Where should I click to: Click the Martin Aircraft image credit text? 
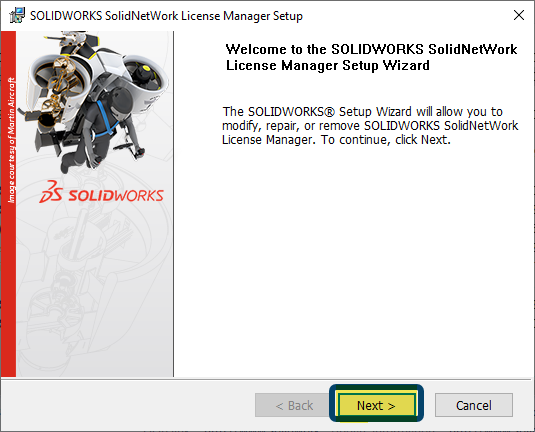11,140
